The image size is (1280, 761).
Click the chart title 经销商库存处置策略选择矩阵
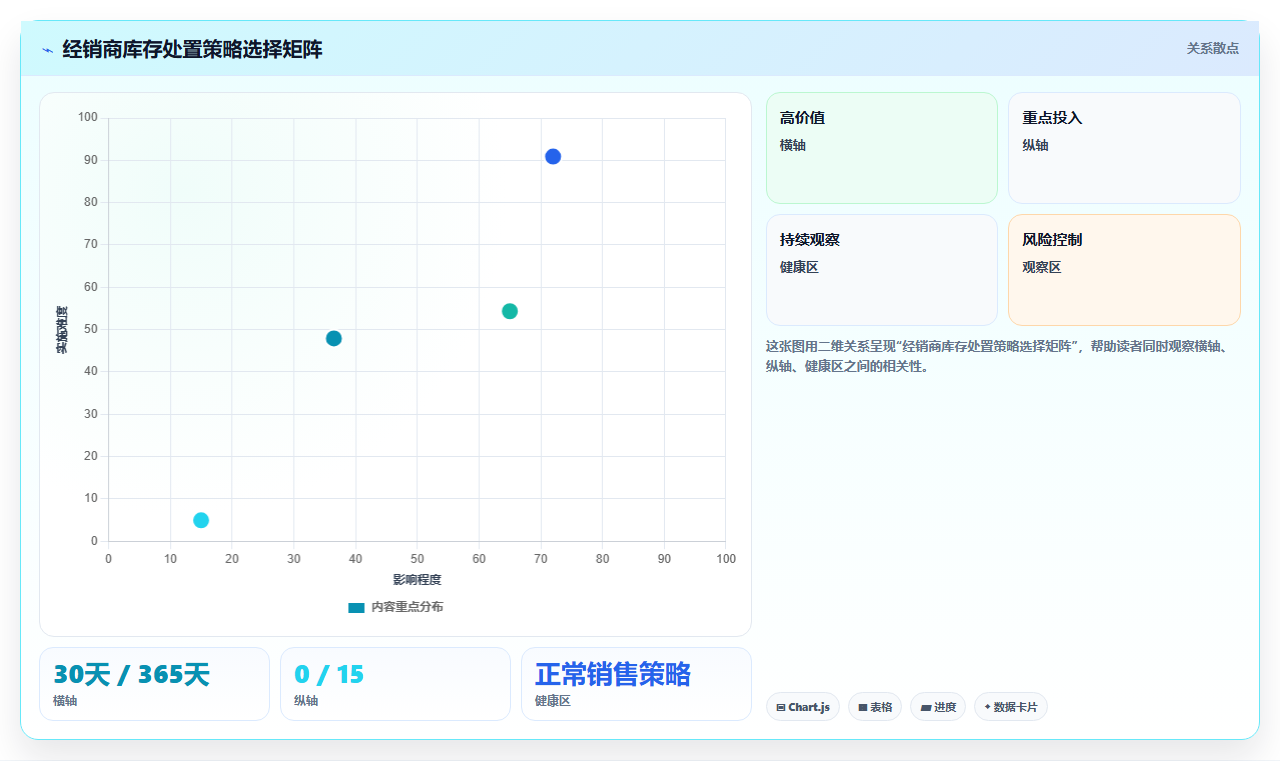click(192, 49)
